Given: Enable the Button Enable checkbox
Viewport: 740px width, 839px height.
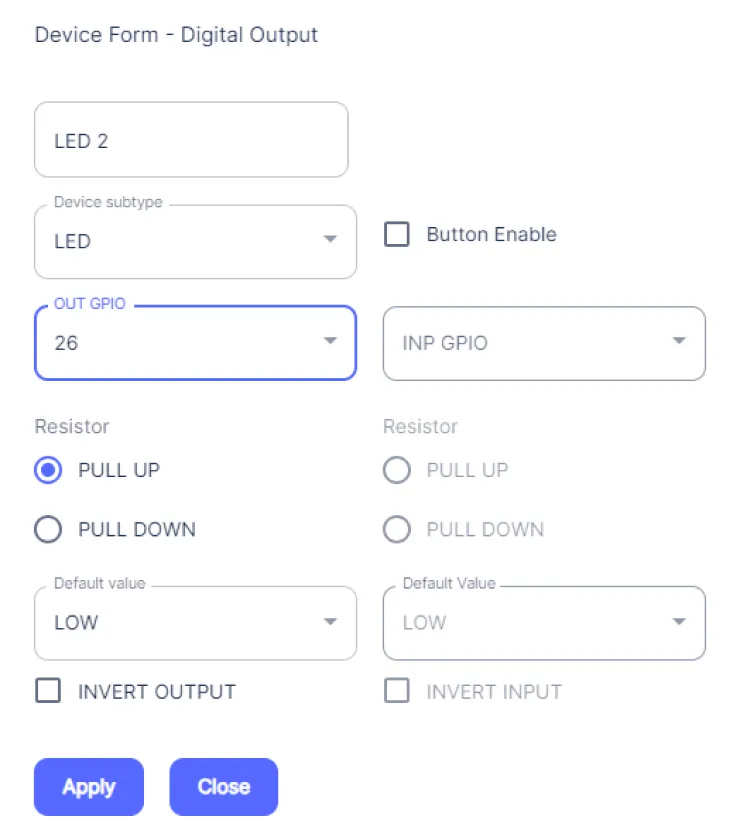Looking at the screenshot, I should pyautogui.click(x=396, y=234).
